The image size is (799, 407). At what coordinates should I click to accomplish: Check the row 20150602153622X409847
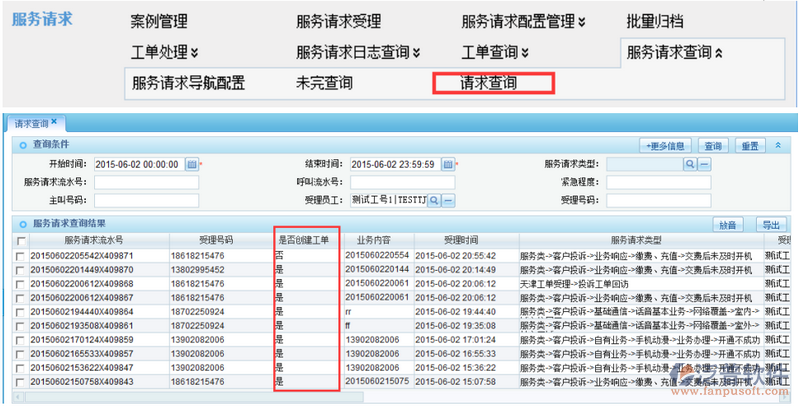(20, 368)
